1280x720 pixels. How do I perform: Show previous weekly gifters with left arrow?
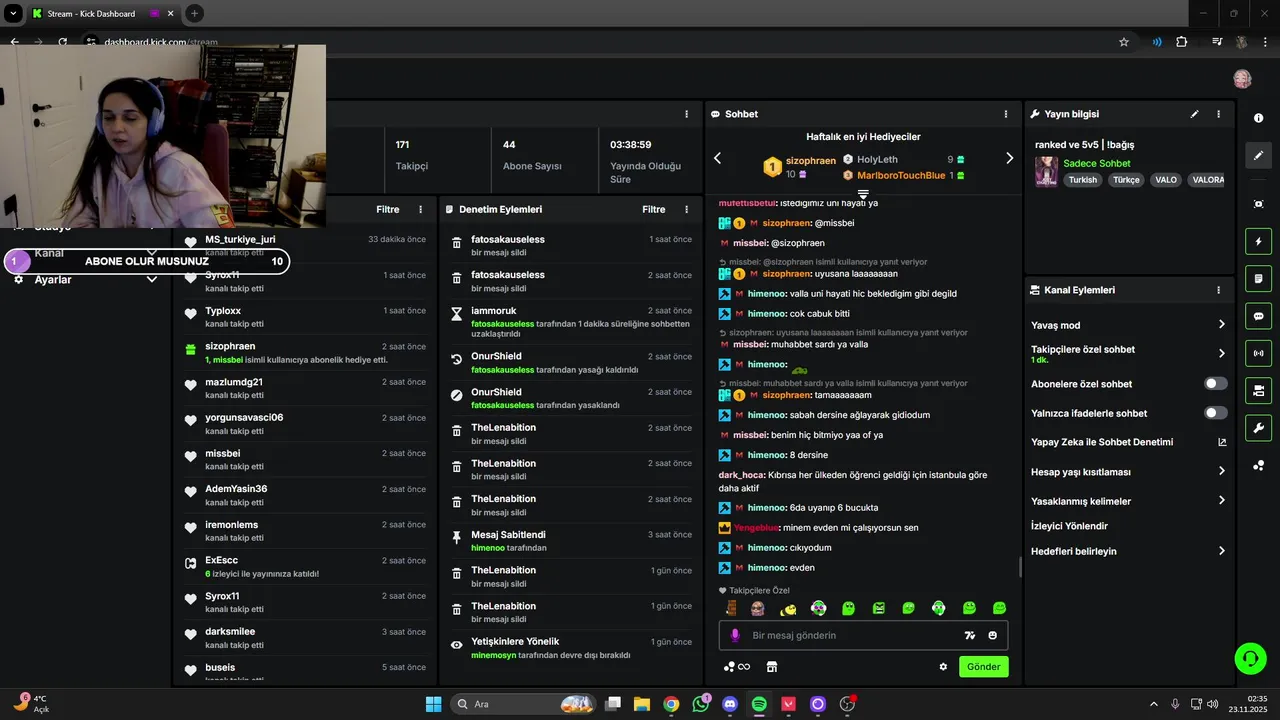(x=717, y=158)
